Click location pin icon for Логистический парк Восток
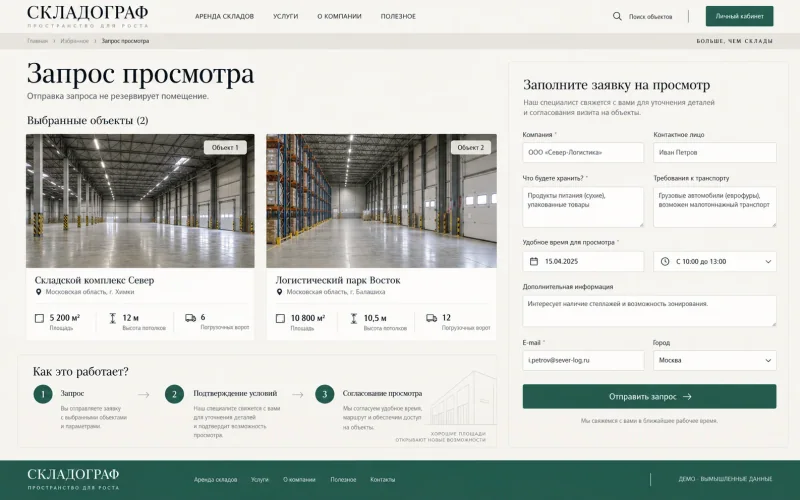Screen dimensions: 800x500 pyautogui.click(x=279, y=292)
